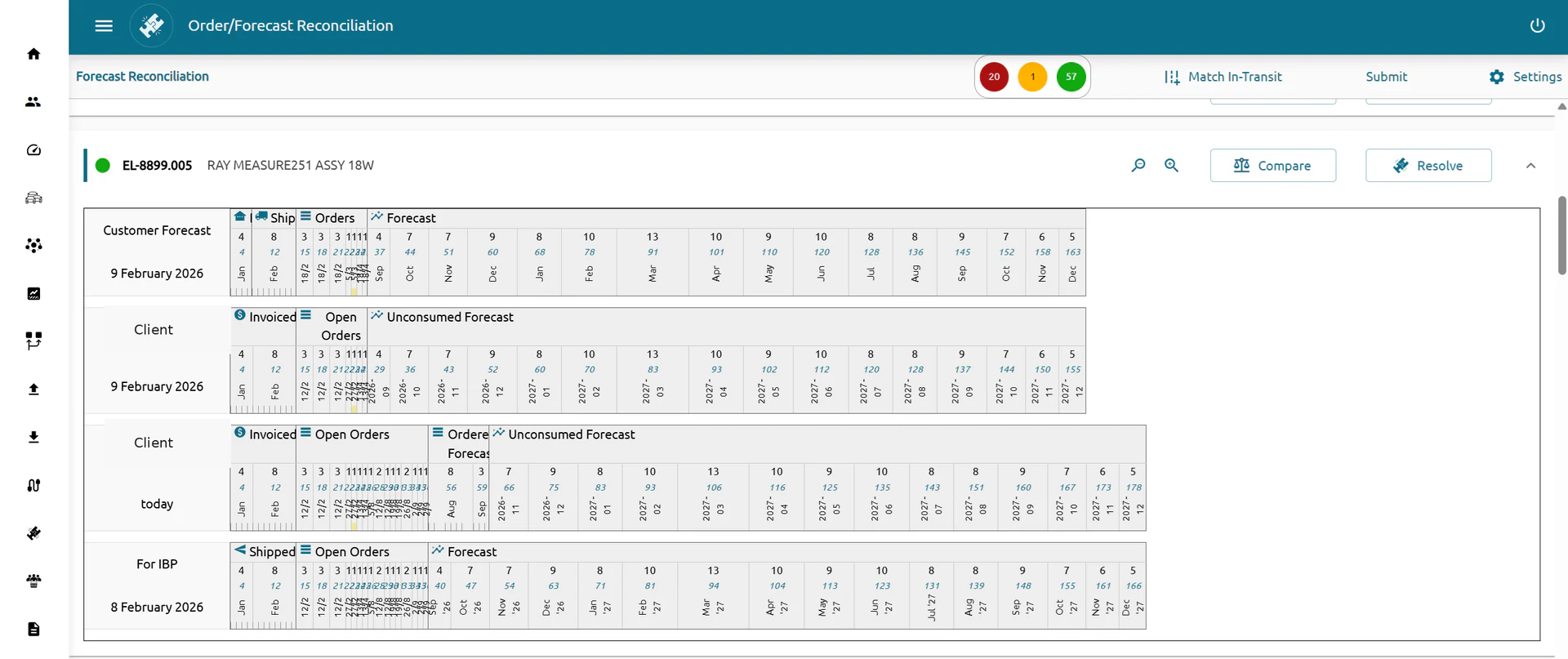The height and width of the screenshot is (659, 1568).
Task: Click the RAY MEASURE251 ASSY 18W description
Action: [x=290, y=166]
